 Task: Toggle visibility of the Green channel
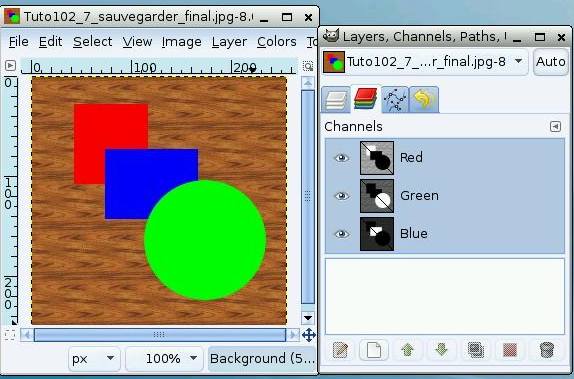coord(341,196)
